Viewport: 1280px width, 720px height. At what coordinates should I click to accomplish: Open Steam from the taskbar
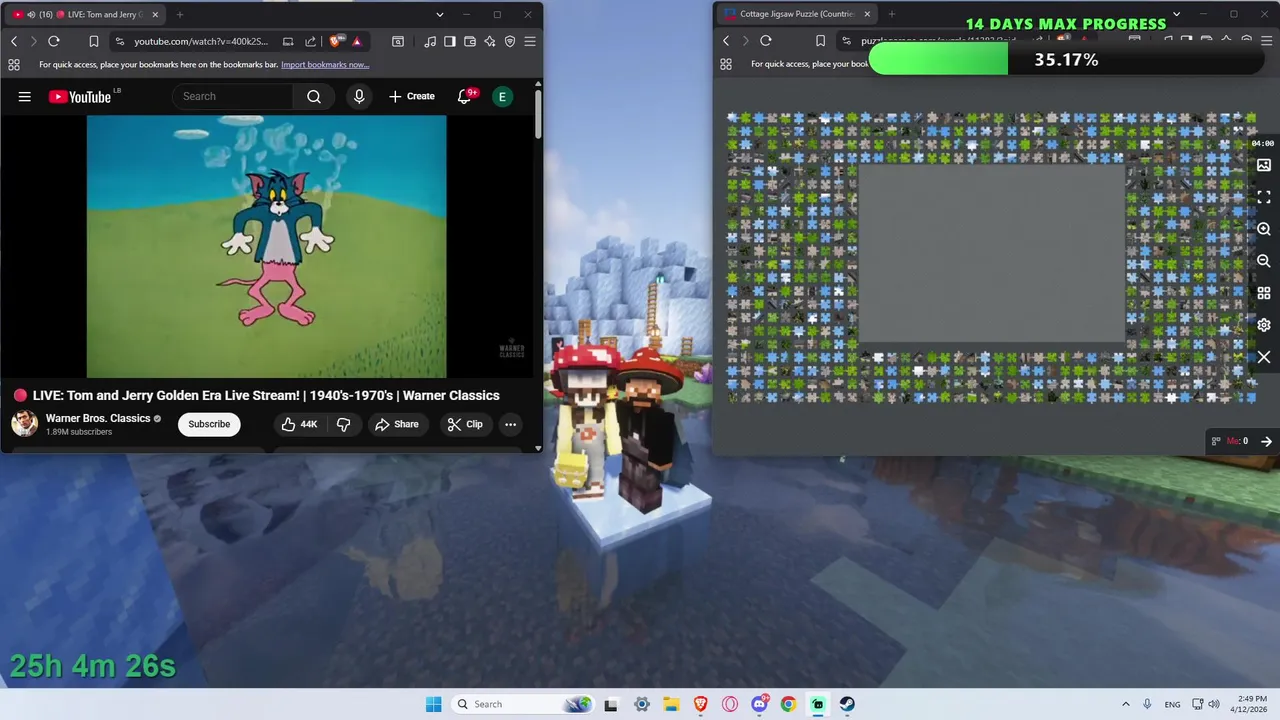847,704
